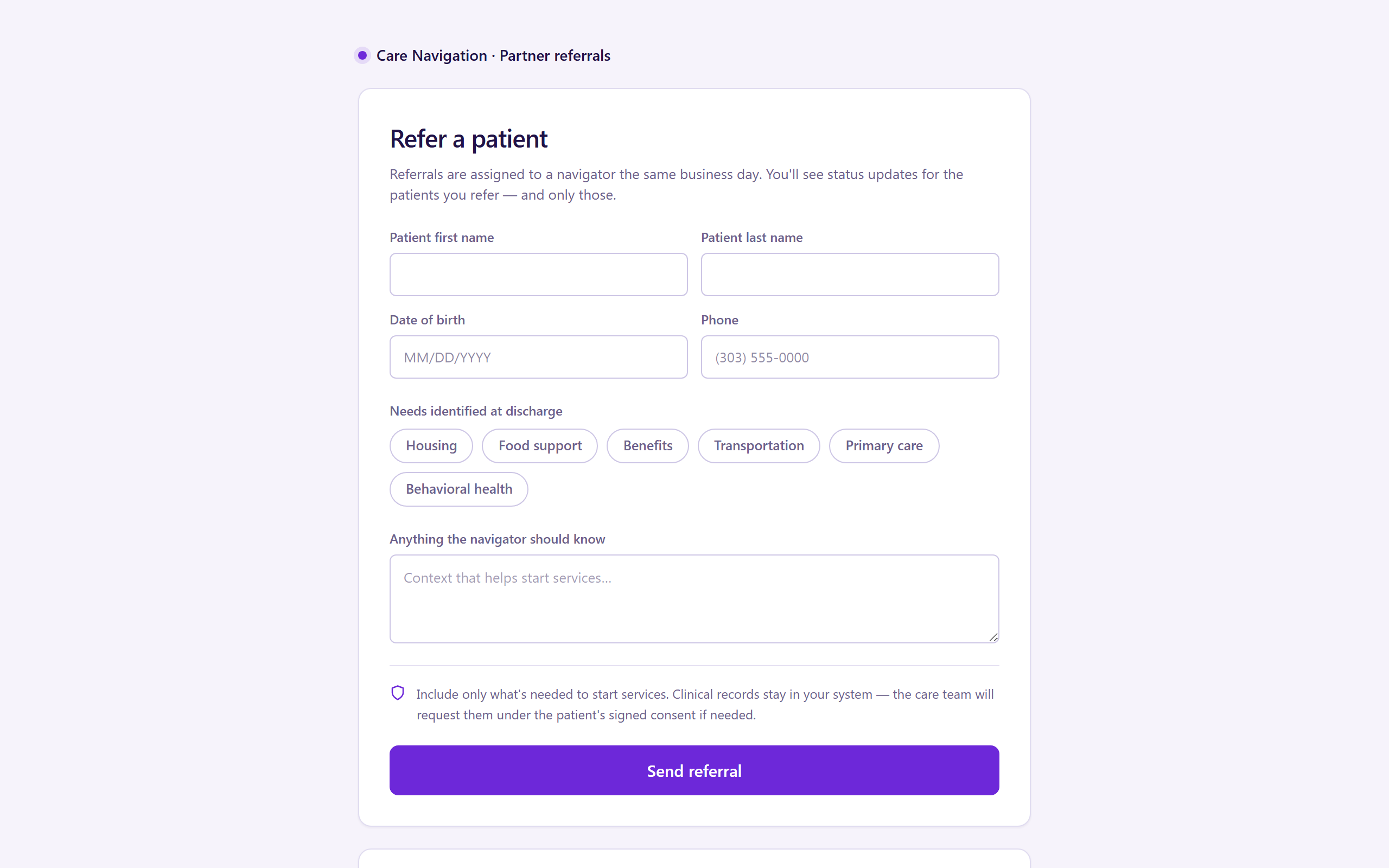
Task: Select the Benefits need chip
Action: click(647, 445)
